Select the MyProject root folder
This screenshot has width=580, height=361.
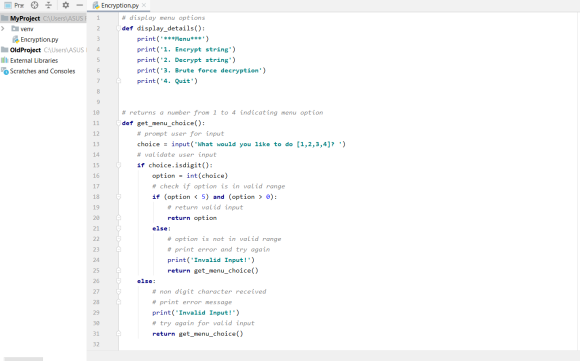point(25,18)
